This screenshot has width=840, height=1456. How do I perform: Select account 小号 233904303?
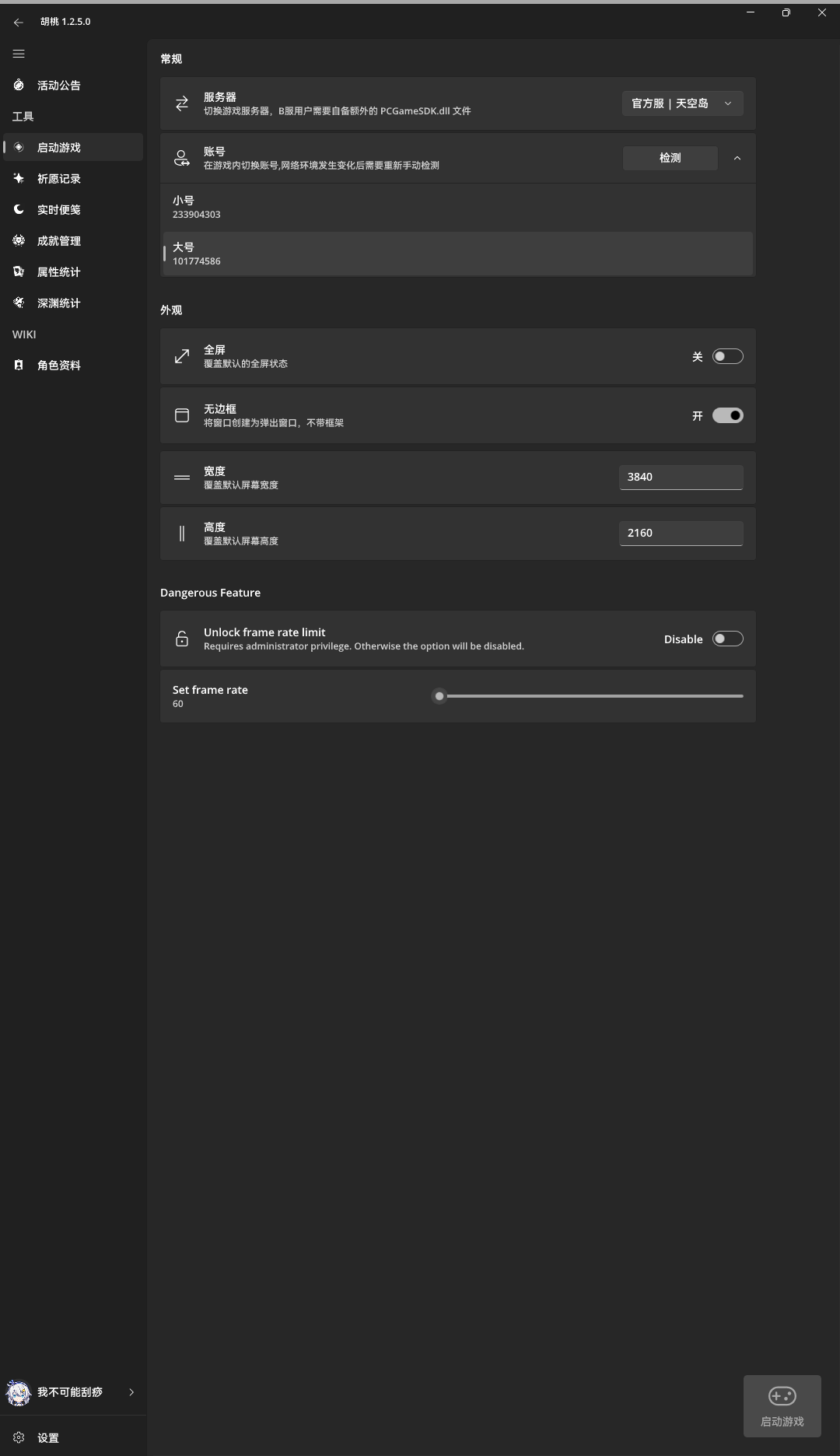457,206
